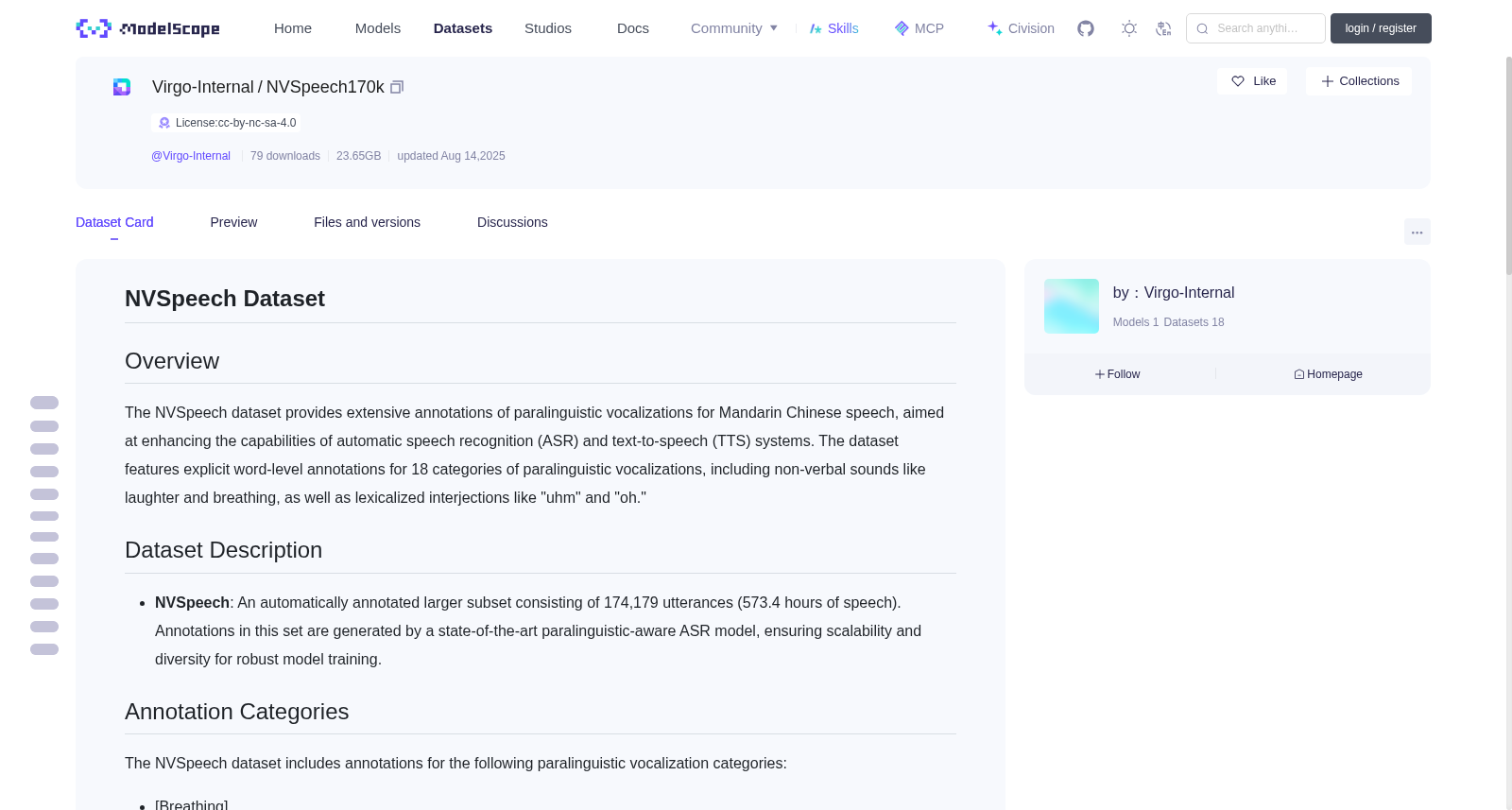Go to the Home page
Viewport: 1512px width, 810px height.
tap(293, 28)
